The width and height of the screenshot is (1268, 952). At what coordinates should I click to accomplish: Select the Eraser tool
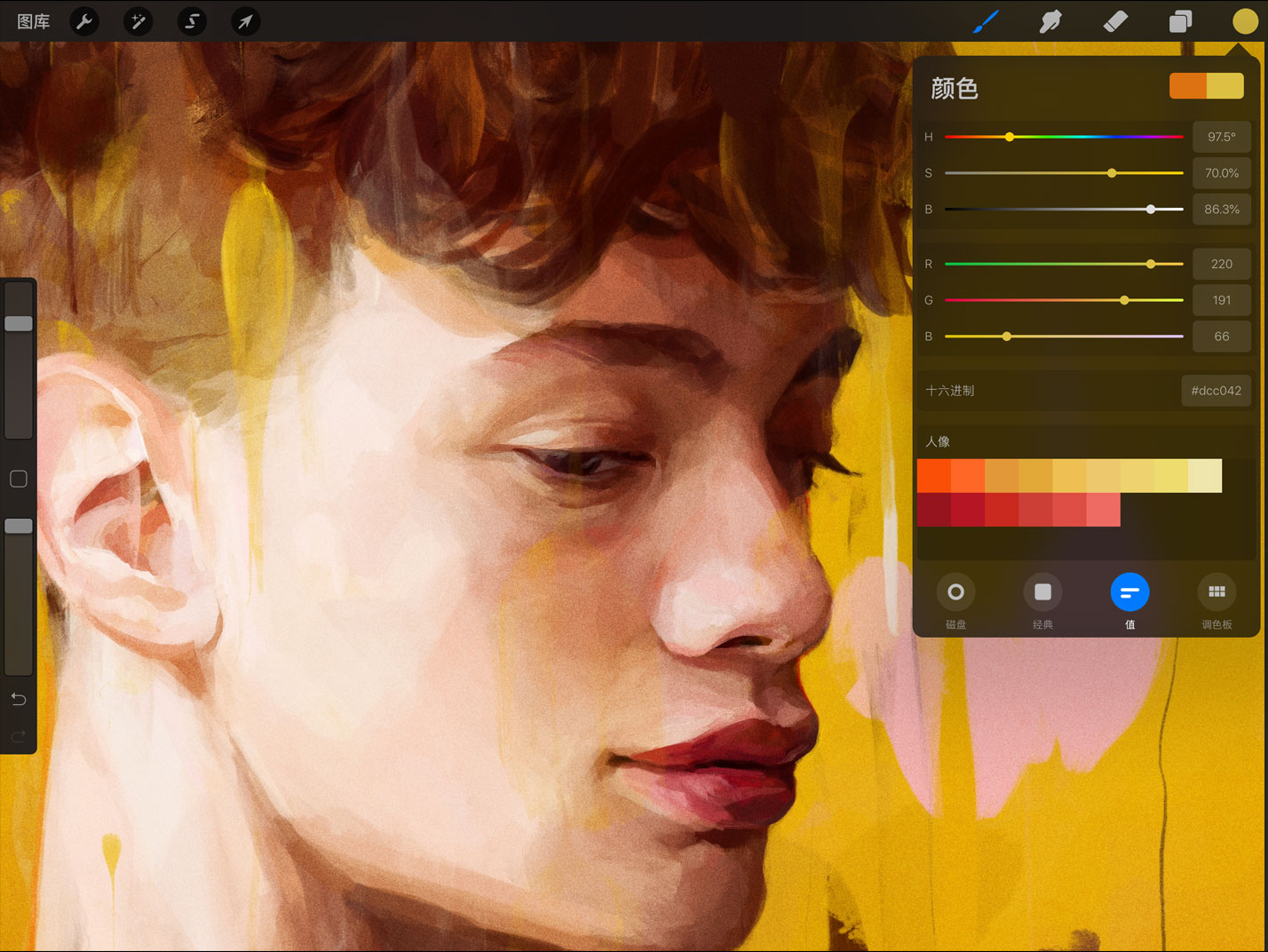[1115, 21]
